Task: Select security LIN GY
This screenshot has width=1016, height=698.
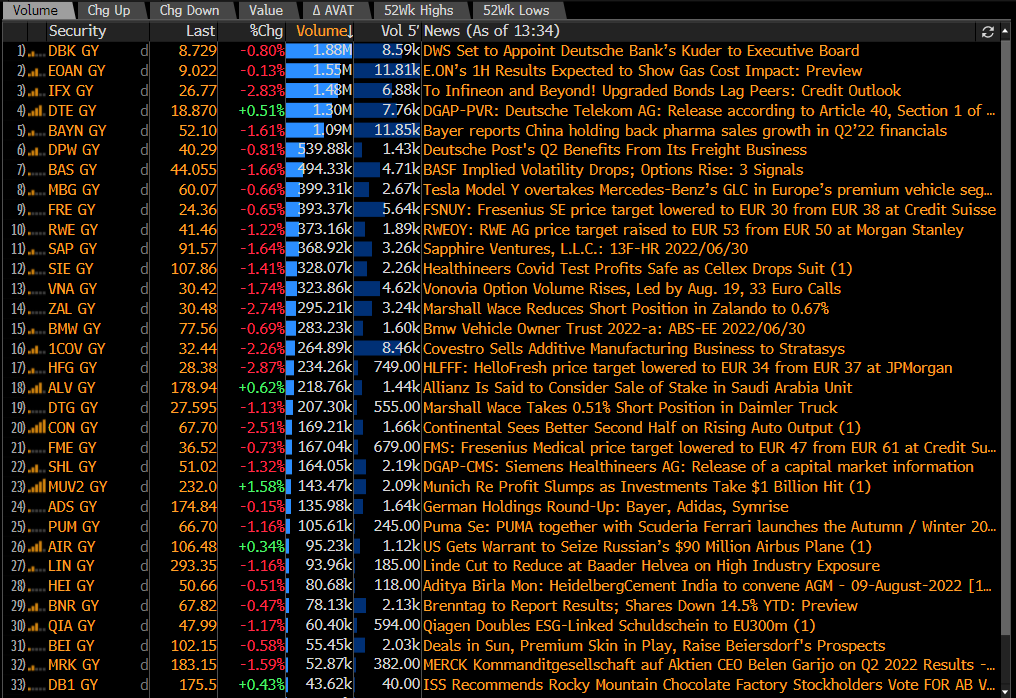Action: pyautogui.click(x=71, y=566)
